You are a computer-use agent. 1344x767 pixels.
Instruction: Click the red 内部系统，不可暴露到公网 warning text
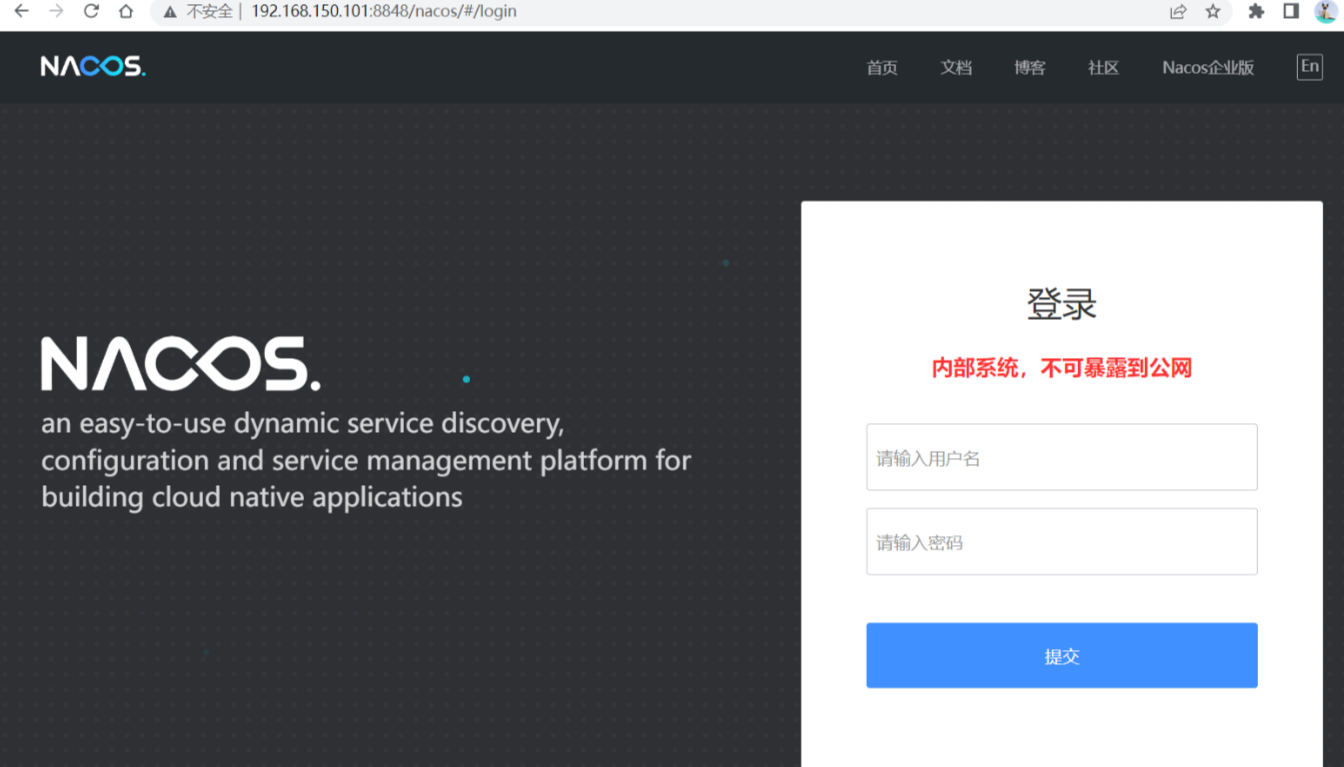click(1062, 368)
